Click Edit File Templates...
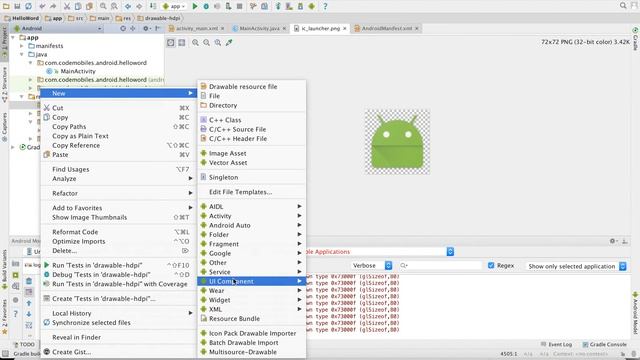Screen dimensions: 640x360 [x=251, y=192]
